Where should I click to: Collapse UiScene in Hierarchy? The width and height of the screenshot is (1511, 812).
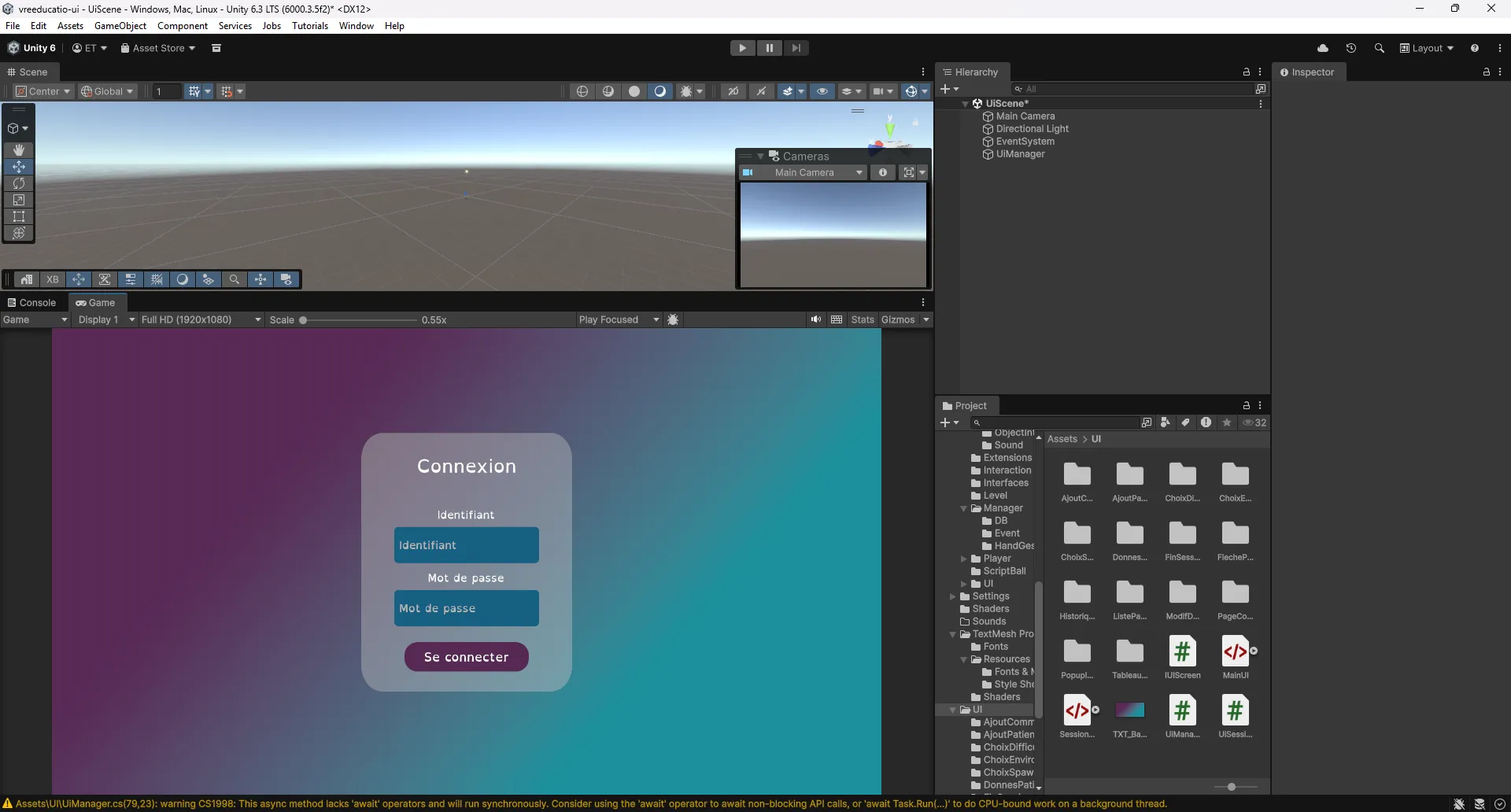[966, 104]
